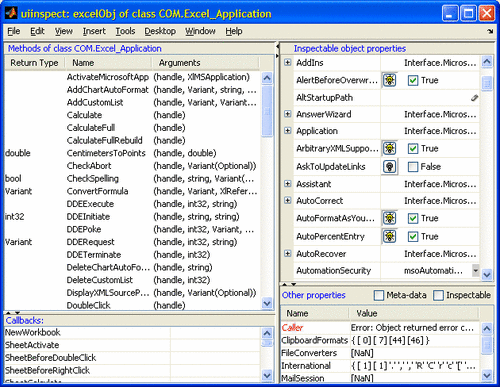500x387 pixels.
Task: Click the dim bulb icon beside AskToUpdateLinks
Action: tap(389, 167)
